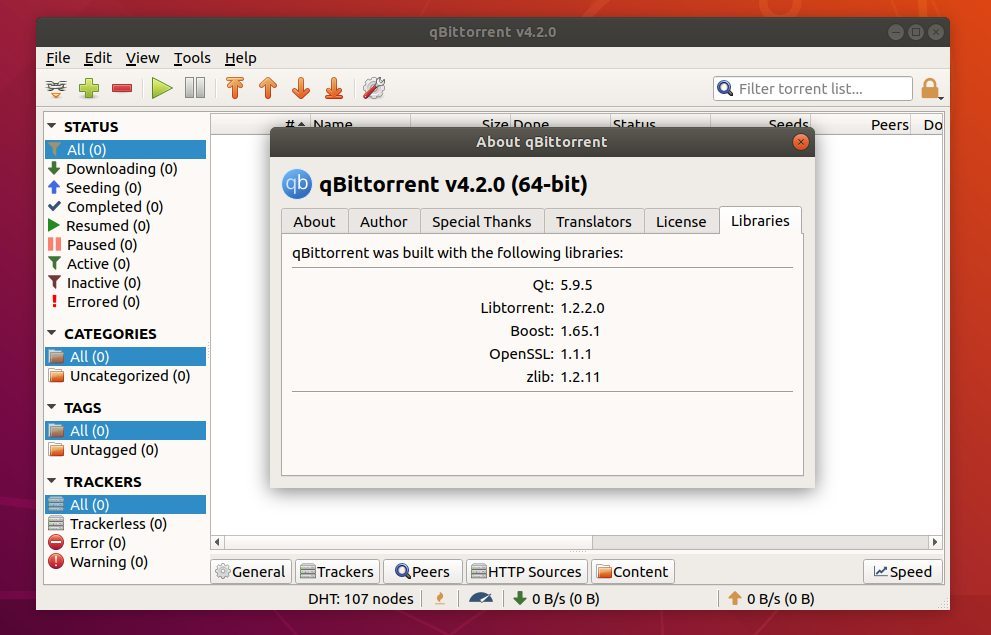Click upload speed 0 B/s in status bar
This screenshot has height=635, width=991.
click(x=771, y=598)
